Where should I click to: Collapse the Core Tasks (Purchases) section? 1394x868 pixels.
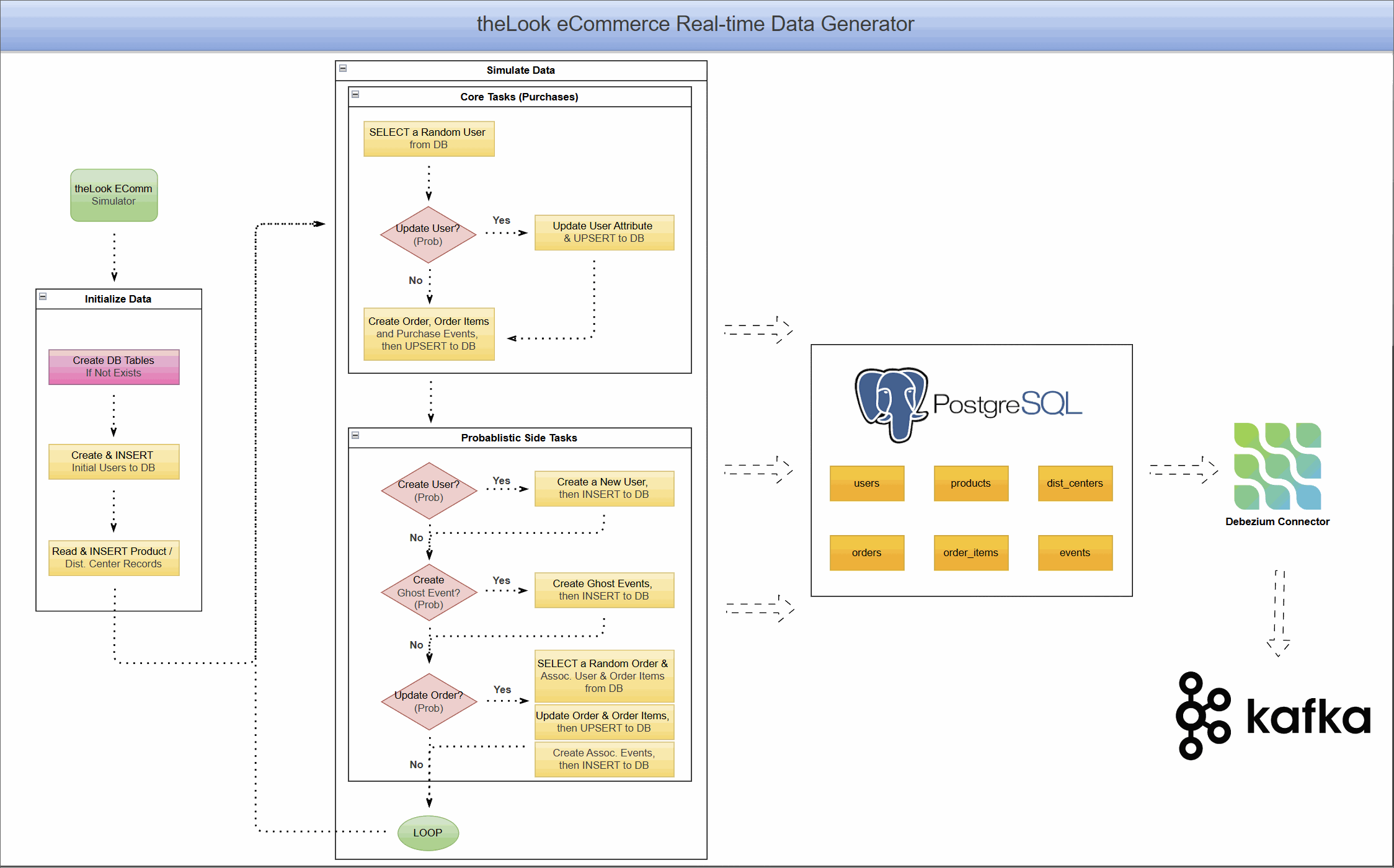355,94
